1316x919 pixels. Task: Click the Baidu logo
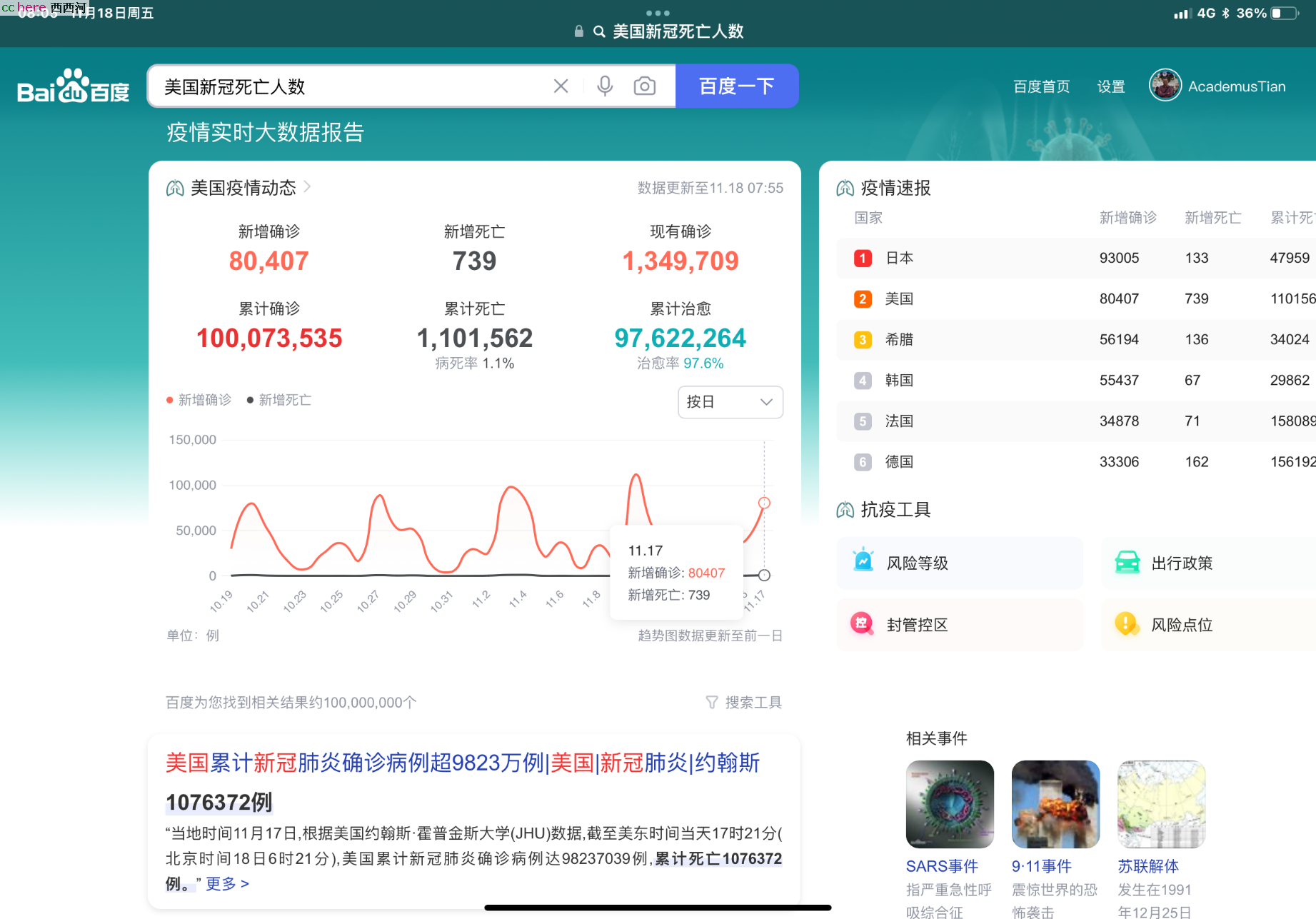73,86
